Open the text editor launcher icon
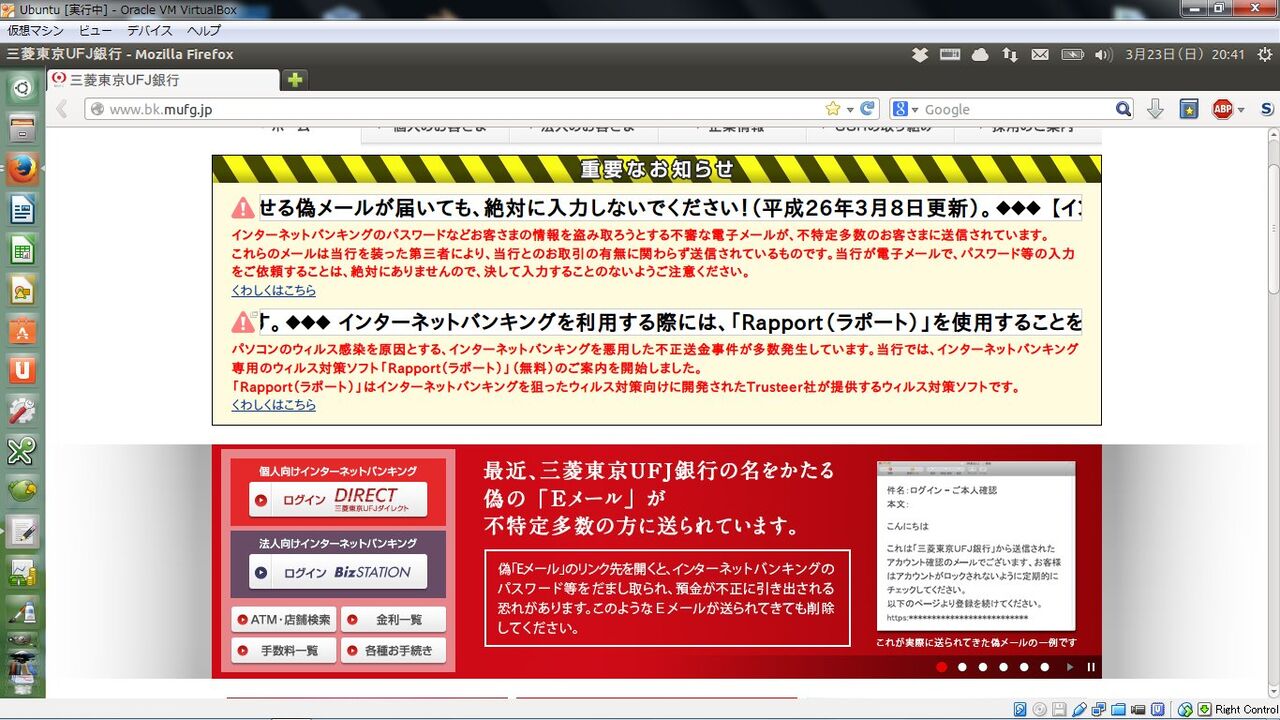The image size is (1280, 720). 22,531
